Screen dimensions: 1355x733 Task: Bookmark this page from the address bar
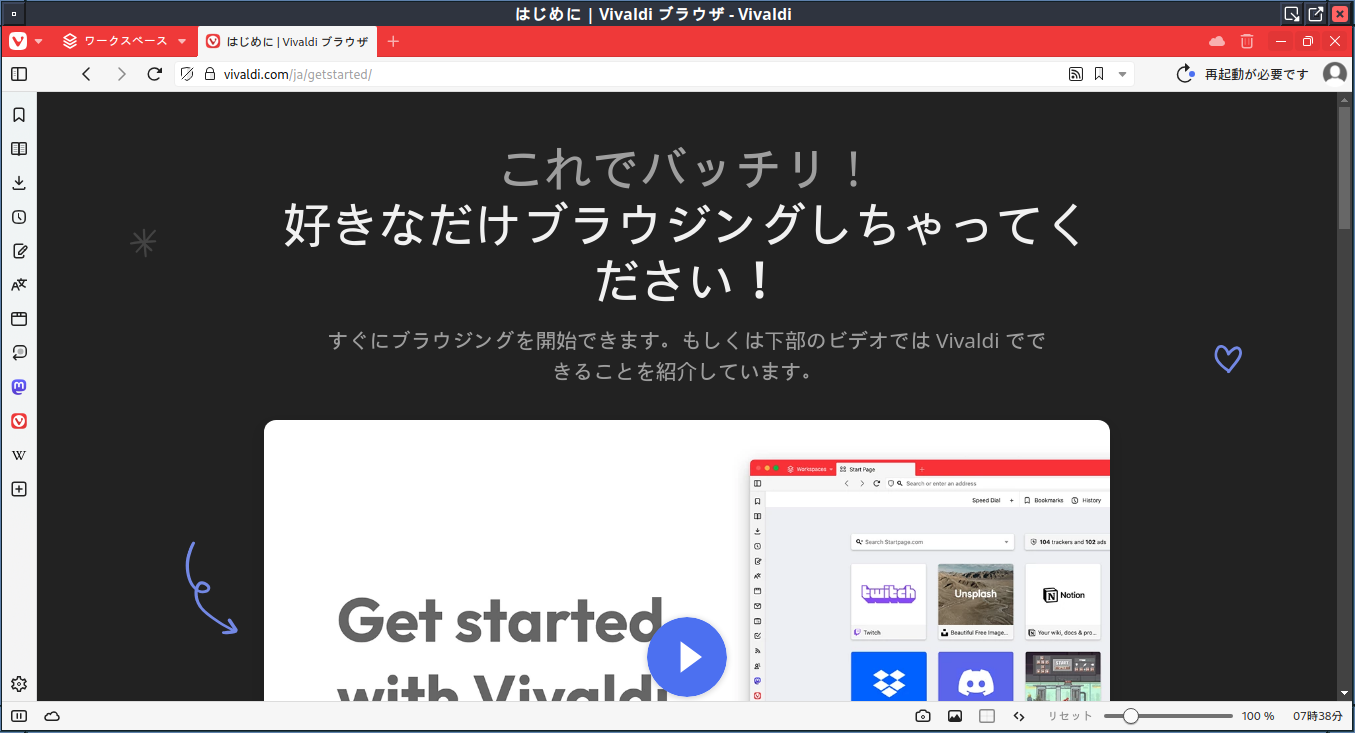(x=1099, y=74)
